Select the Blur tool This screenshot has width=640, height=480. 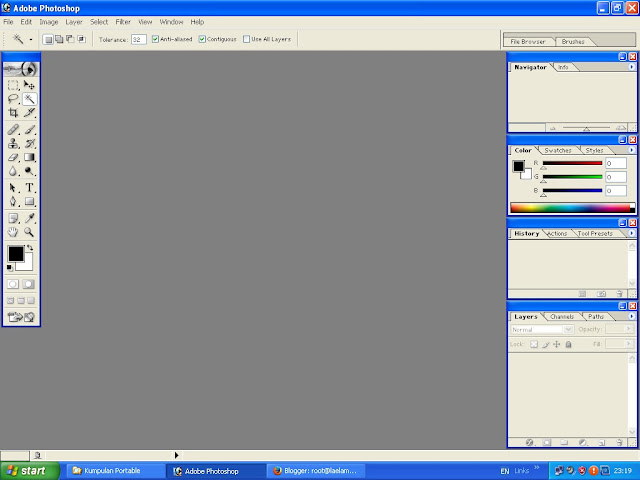pyautogui.click(x=13, y=171)
